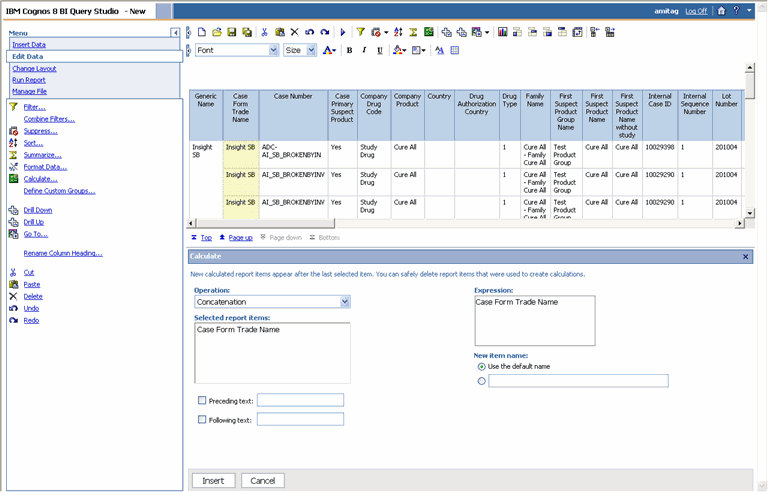
Task: Select Change Layout in the menu
Action: click(34, 69)
